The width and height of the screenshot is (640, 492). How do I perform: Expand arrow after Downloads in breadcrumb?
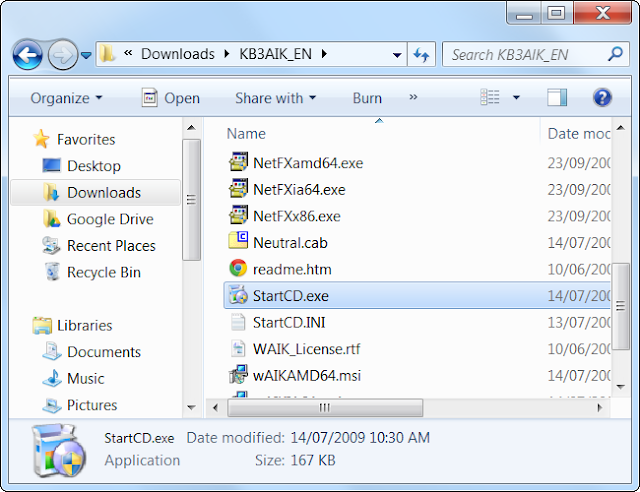tap(227, 54)
